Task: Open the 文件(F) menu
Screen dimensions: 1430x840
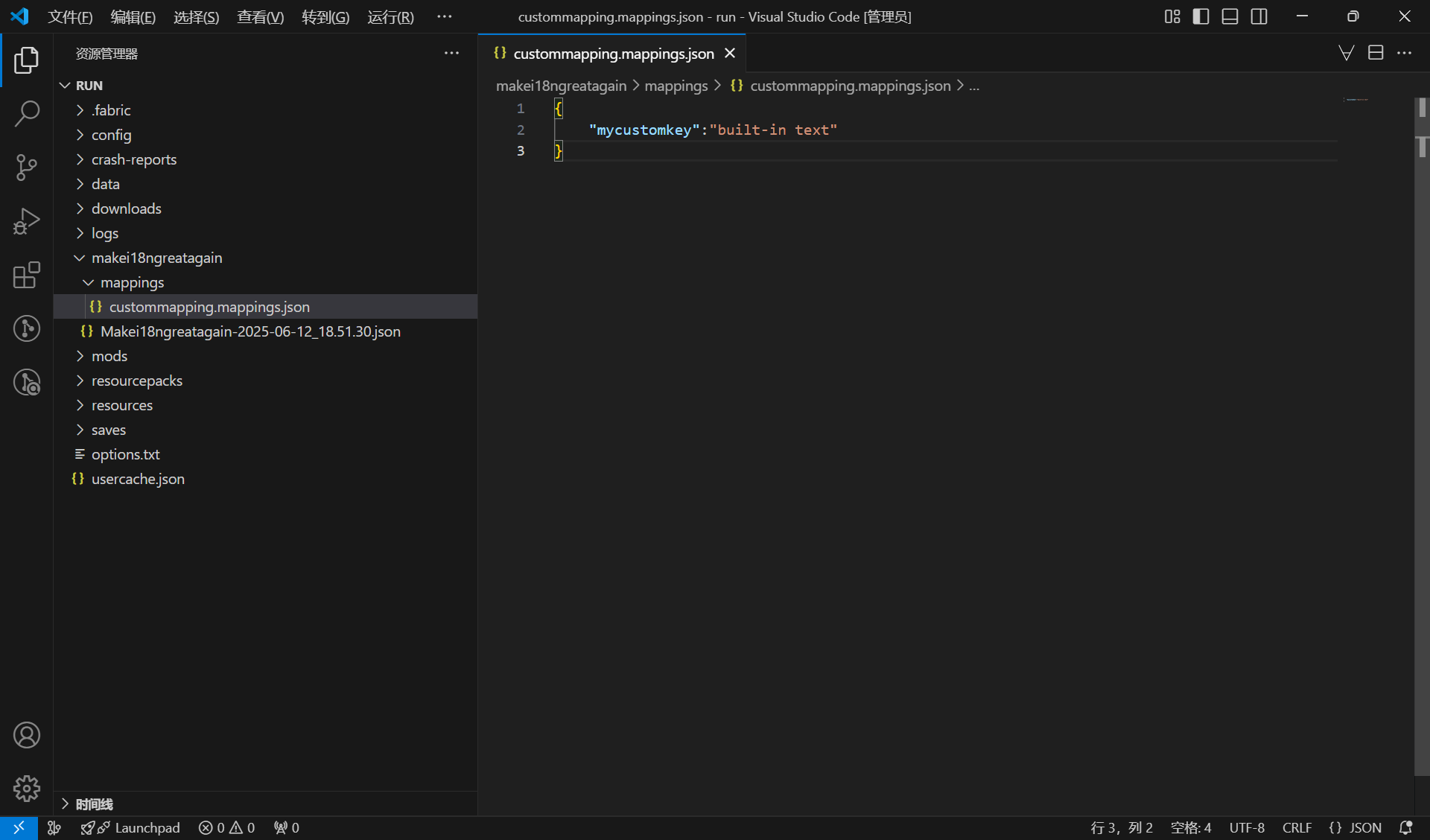Action: (x=70, y=16)
